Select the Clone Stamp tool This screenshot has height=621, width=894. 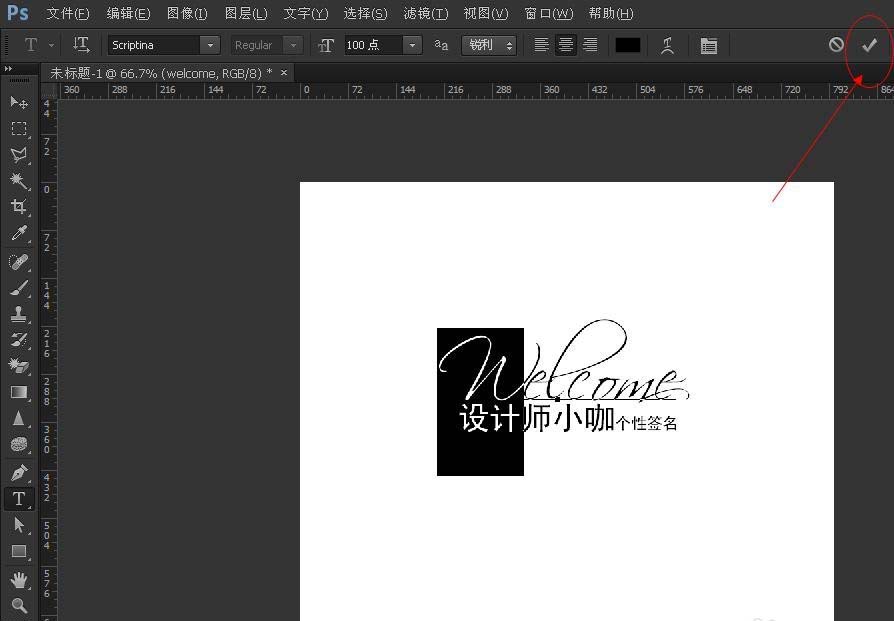click(19, 314)
